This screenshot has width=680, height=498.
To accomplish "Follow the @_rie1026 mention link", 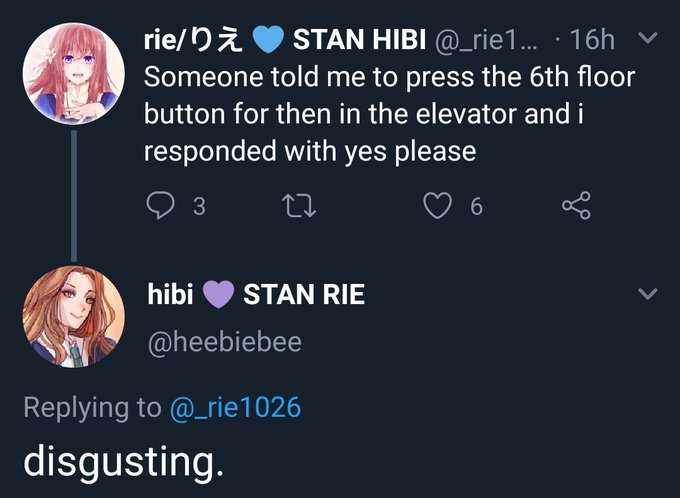I will click(235, 407).
